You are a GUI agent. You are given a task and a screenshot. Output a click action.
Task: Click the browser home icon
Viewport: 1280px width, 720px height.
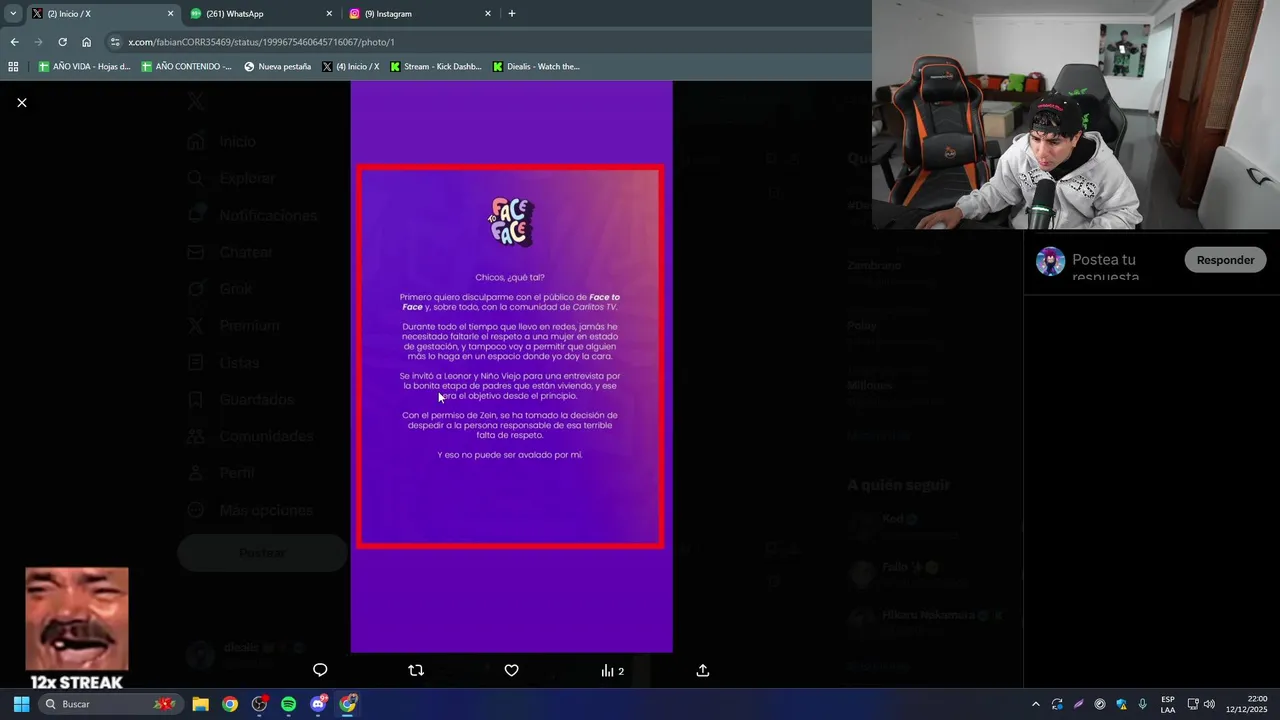pos(86,42)
